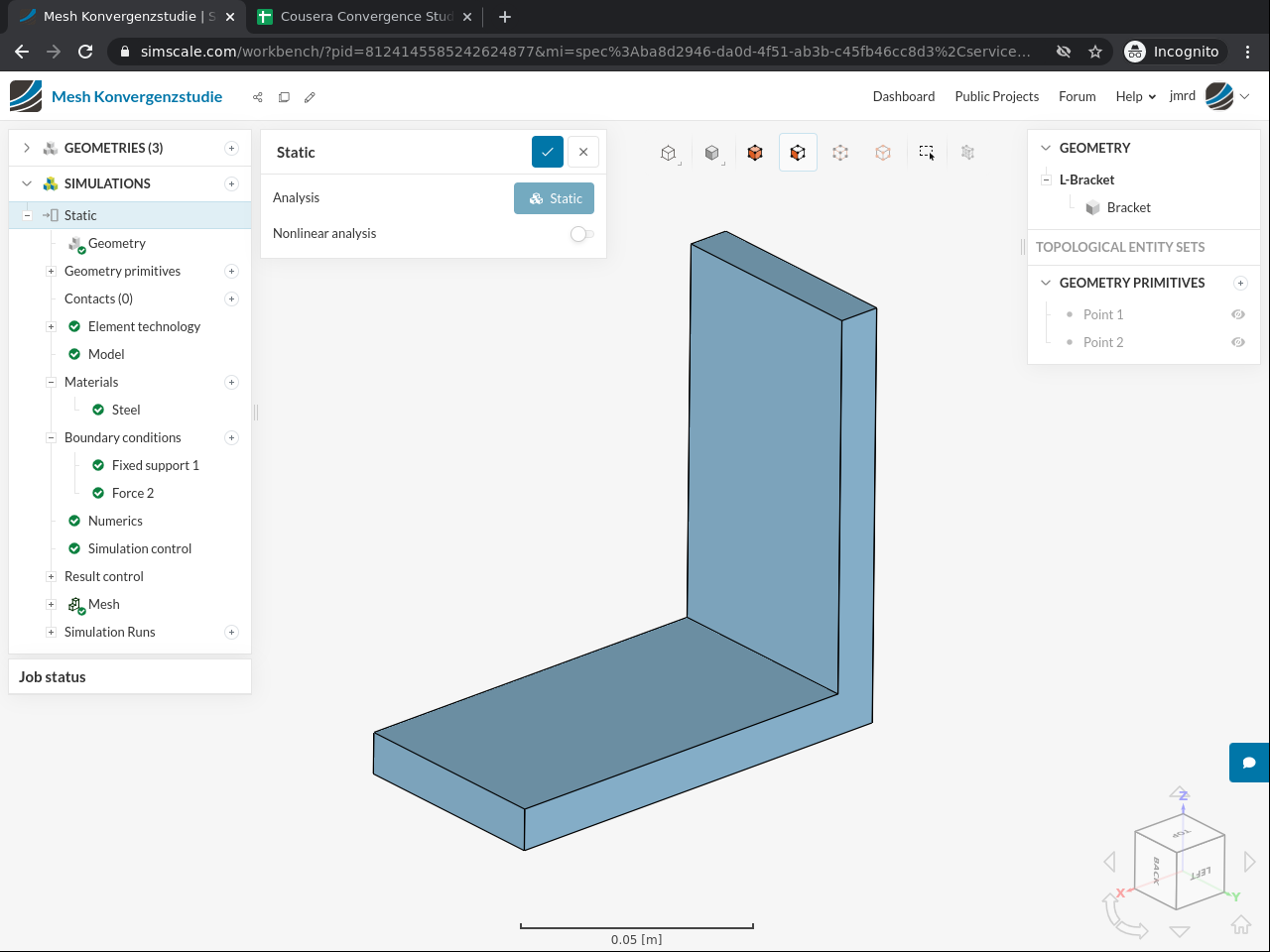Collapse the SIMULATIONS section
This screenshot has height=952, width=1270.
pos(27,183)
